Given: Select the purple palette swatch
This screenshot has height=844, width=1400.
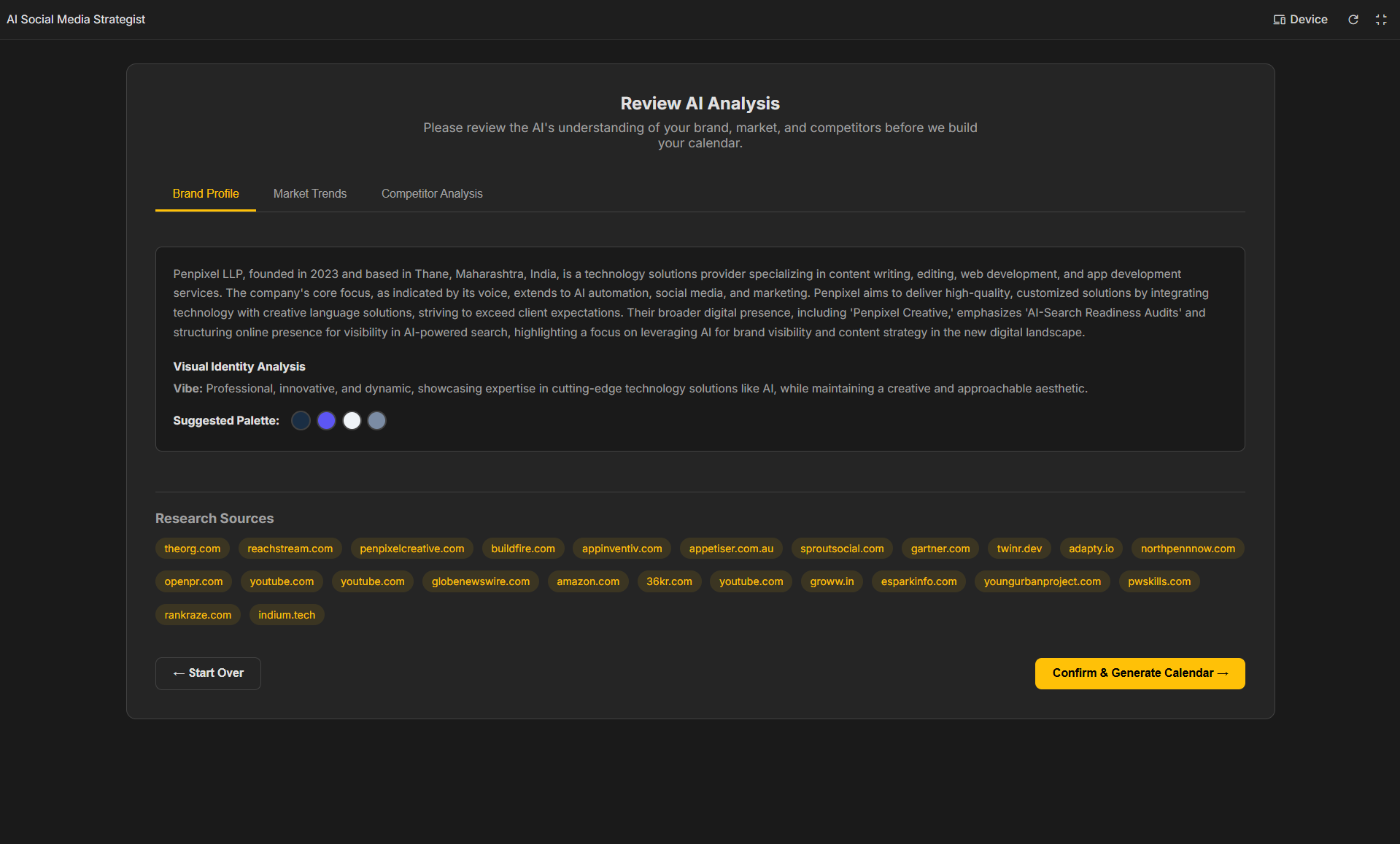Looking at the screenshot, I should click(x=326, y=420).
